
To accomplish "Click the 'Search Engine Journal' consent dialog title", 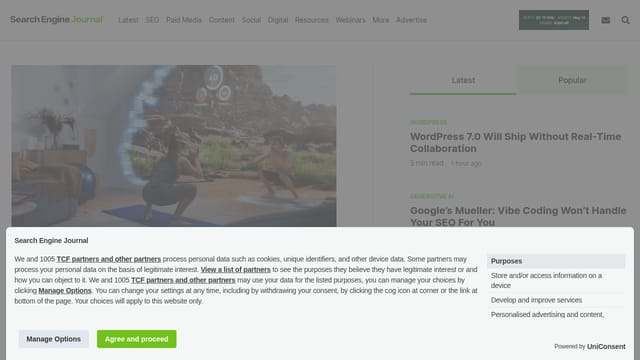I will (51, 240).
